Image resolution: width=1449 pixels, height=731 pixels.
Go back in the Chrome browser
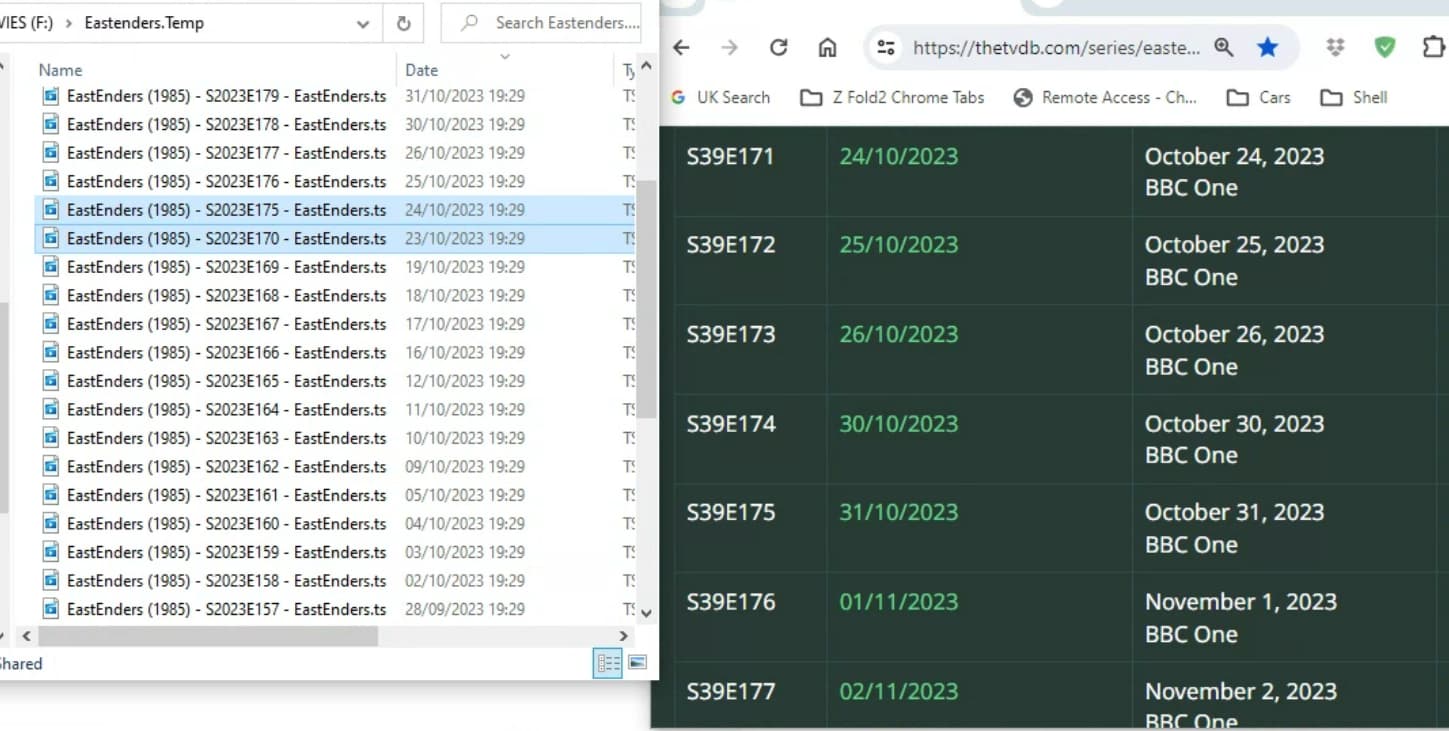pos(681,47)
